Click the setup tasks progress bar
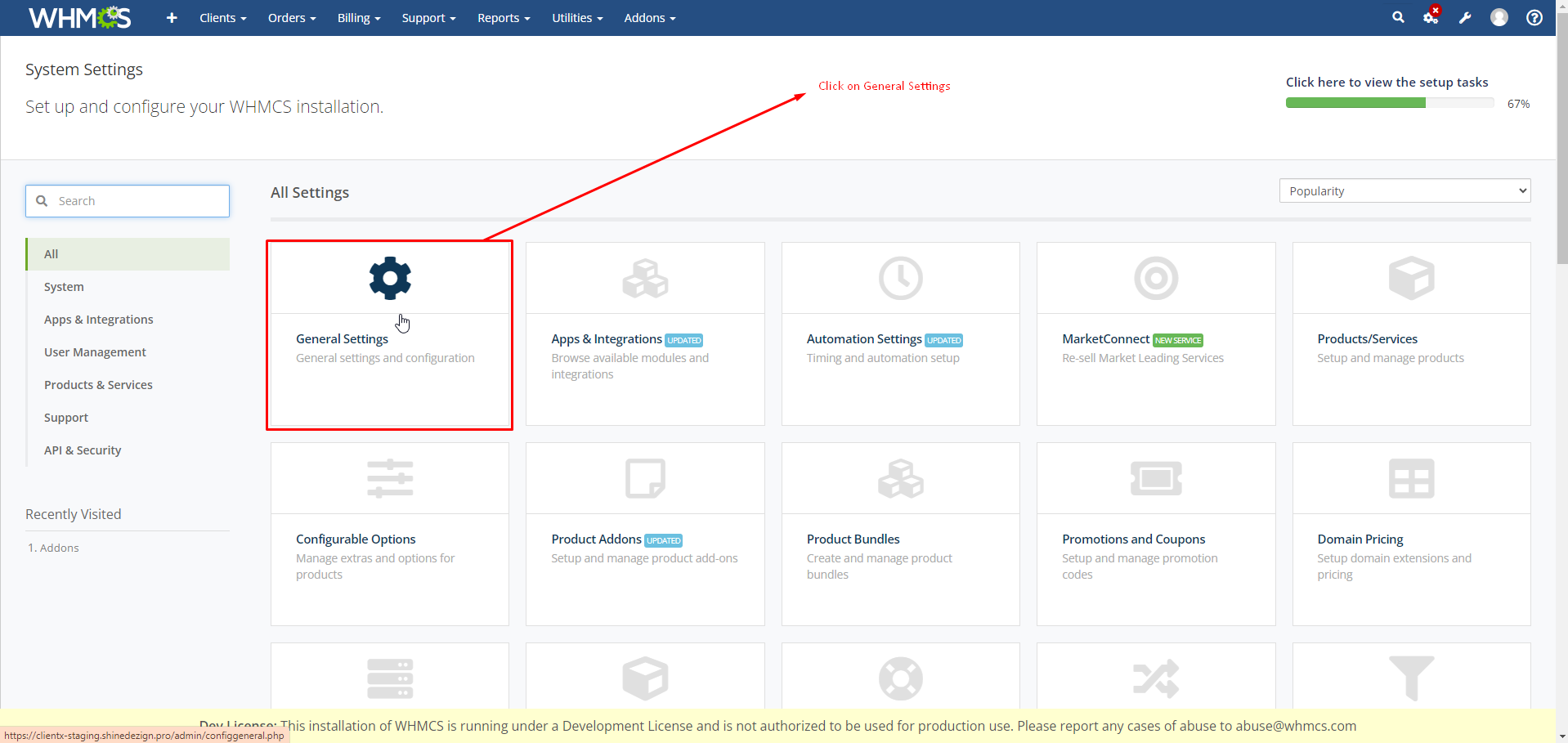1568x743 pixels. tap(1390, 103)
